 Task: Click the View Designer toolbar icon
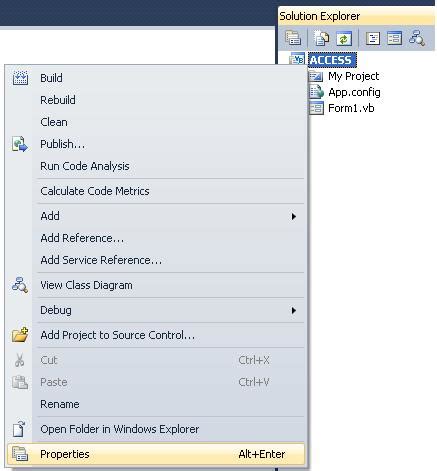pos(394,38)
